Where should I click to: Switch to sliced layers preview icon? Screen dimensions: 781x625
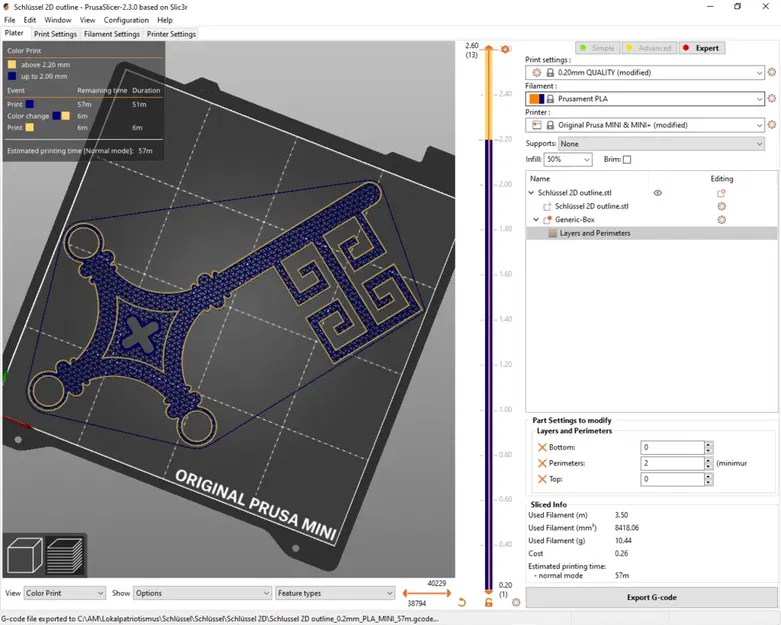[65, 555]
